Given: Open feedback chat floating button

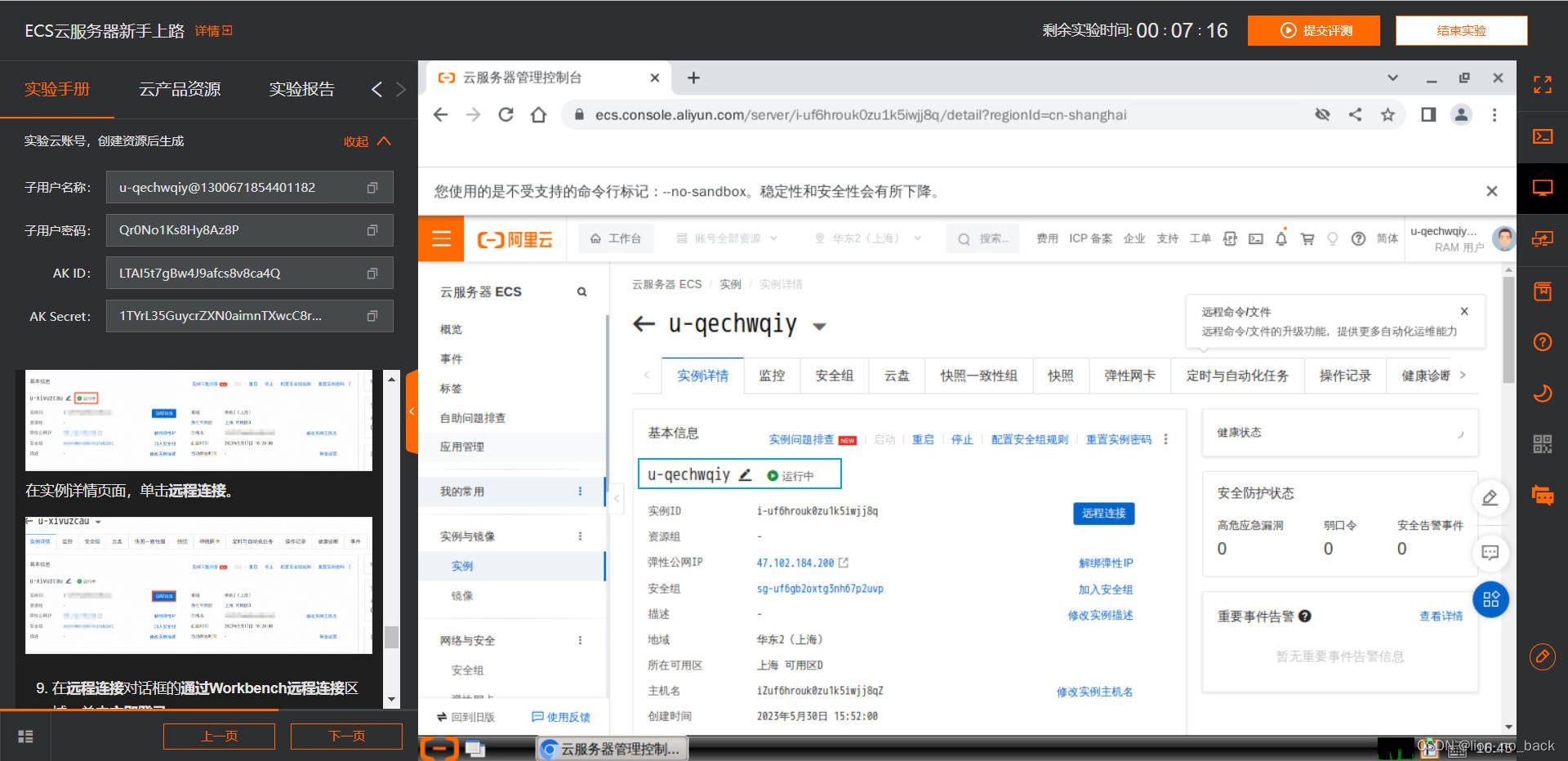Looking at the screenshot, I should tap(1490, 553).
